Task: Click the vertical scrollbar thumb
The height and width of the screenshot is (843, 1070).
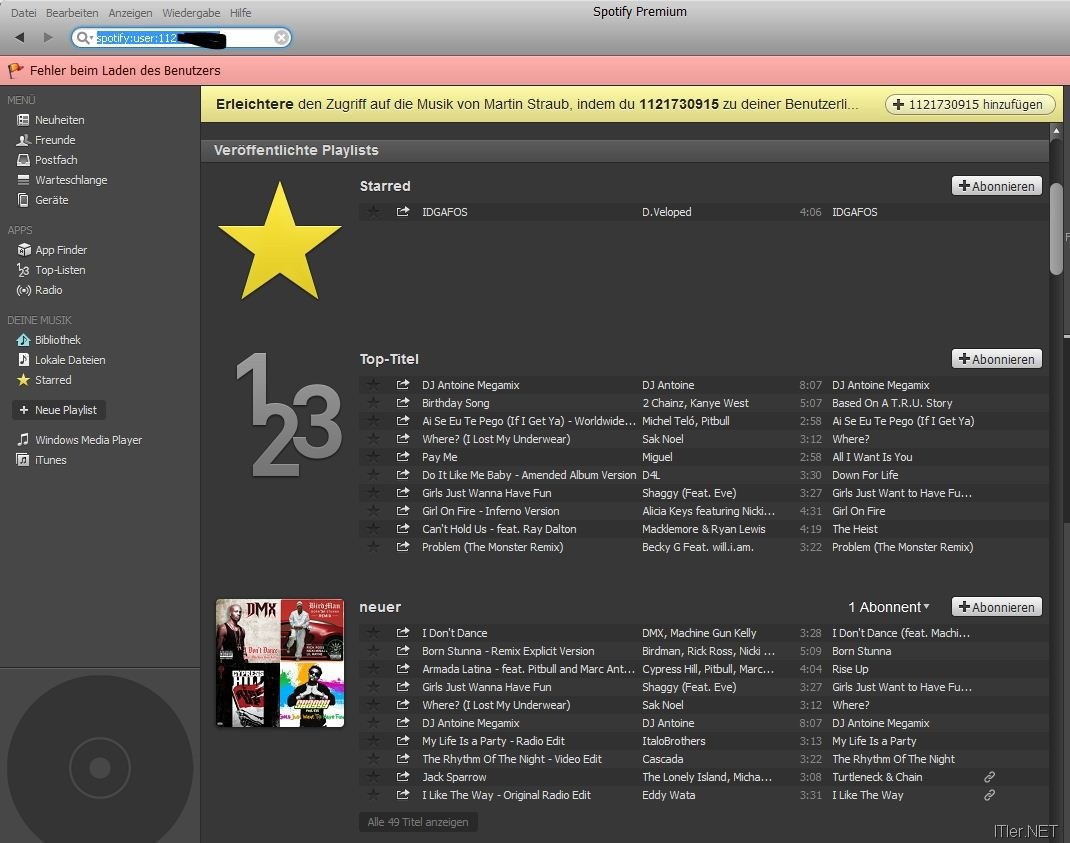Action: point(1056,229)
